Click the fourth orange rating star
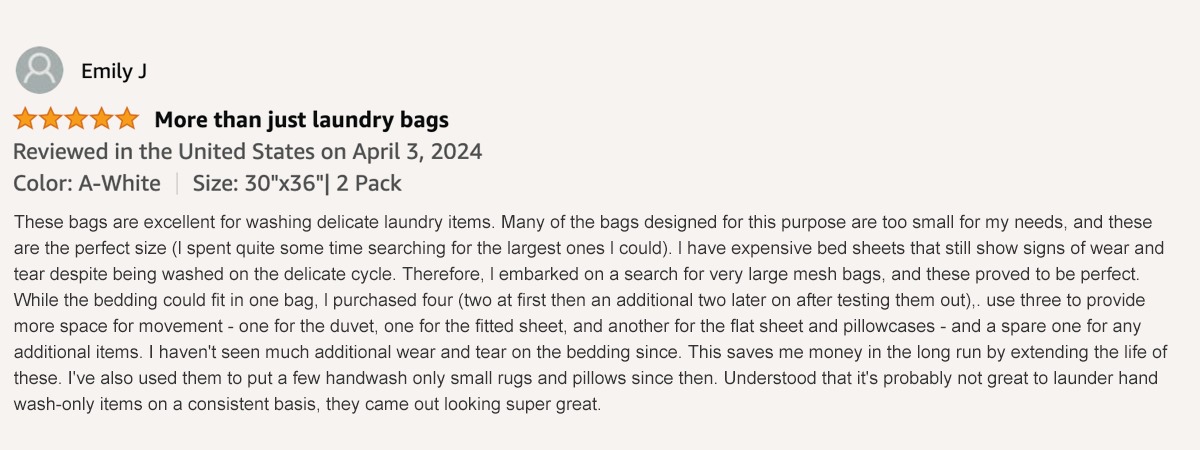1200x450 pixels. [101, 120]
